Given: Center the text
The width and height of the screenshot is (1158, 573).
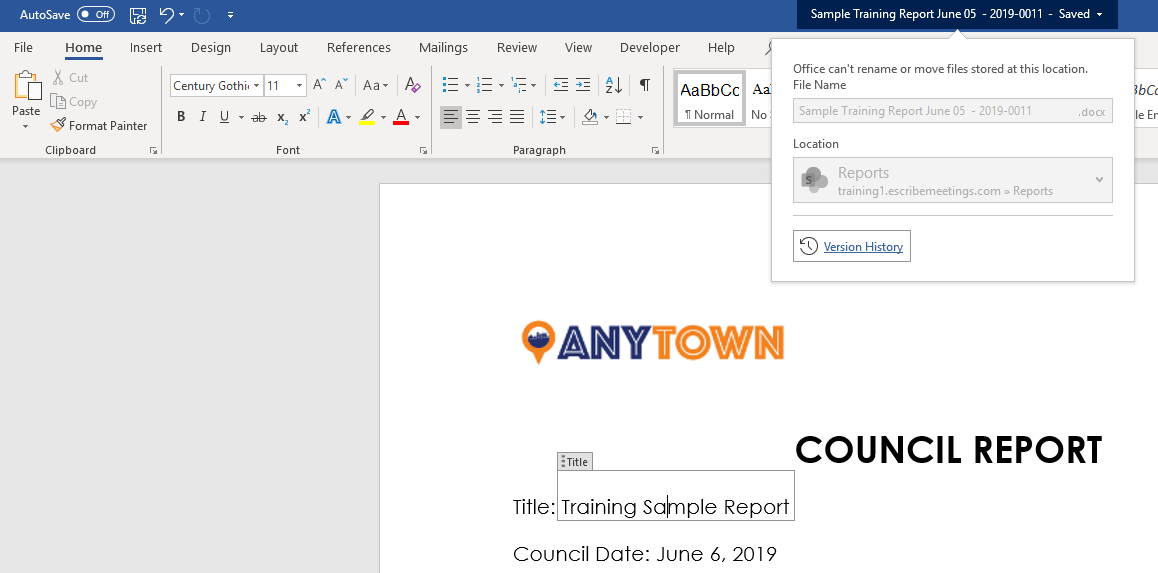Looking at the screenshot, I should coord(473,117).
